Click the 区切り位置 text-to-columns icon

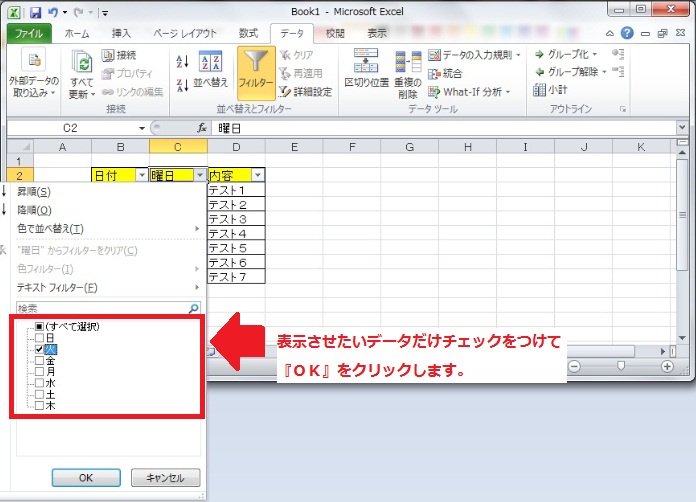coord(366,60)
